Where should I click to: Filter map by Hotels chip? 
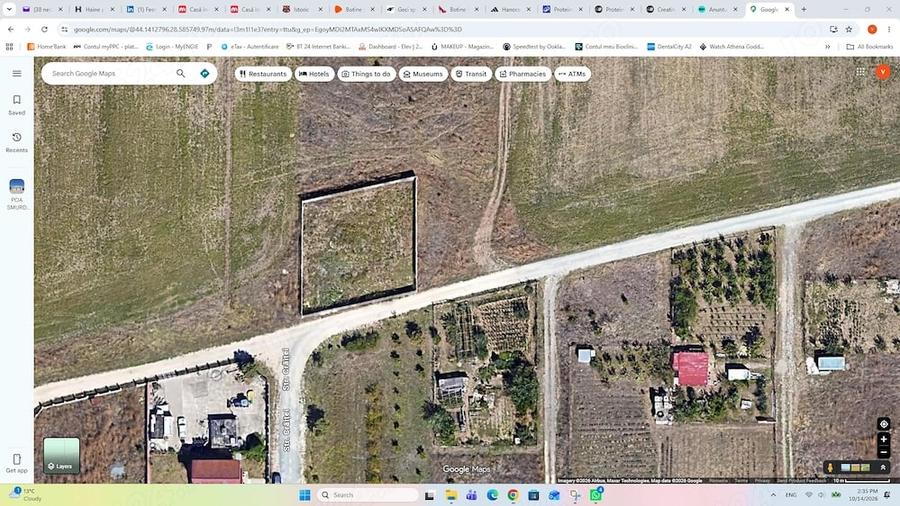coord(315,74)
